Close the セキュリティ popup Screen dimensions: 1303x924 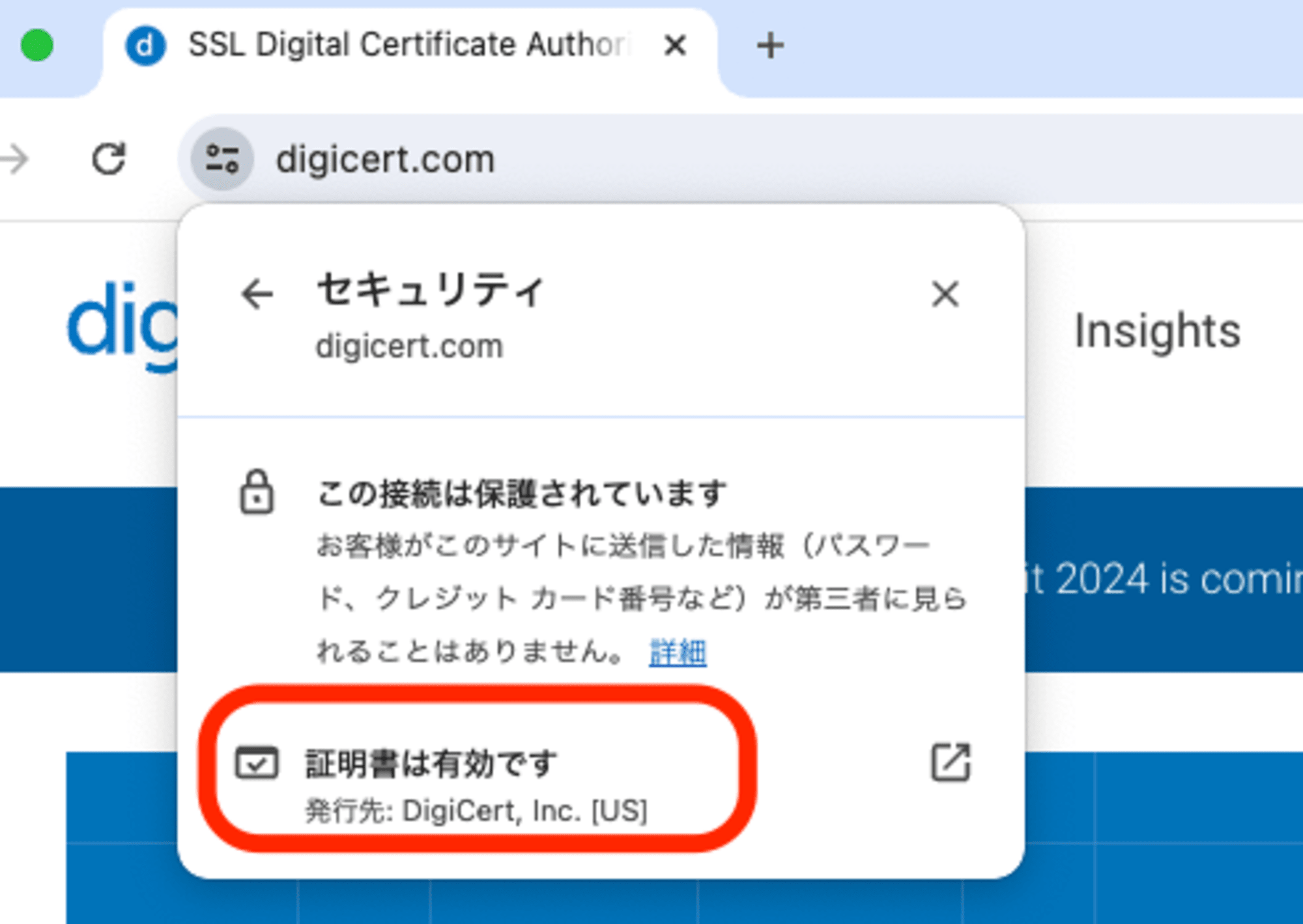pos(945,294)
